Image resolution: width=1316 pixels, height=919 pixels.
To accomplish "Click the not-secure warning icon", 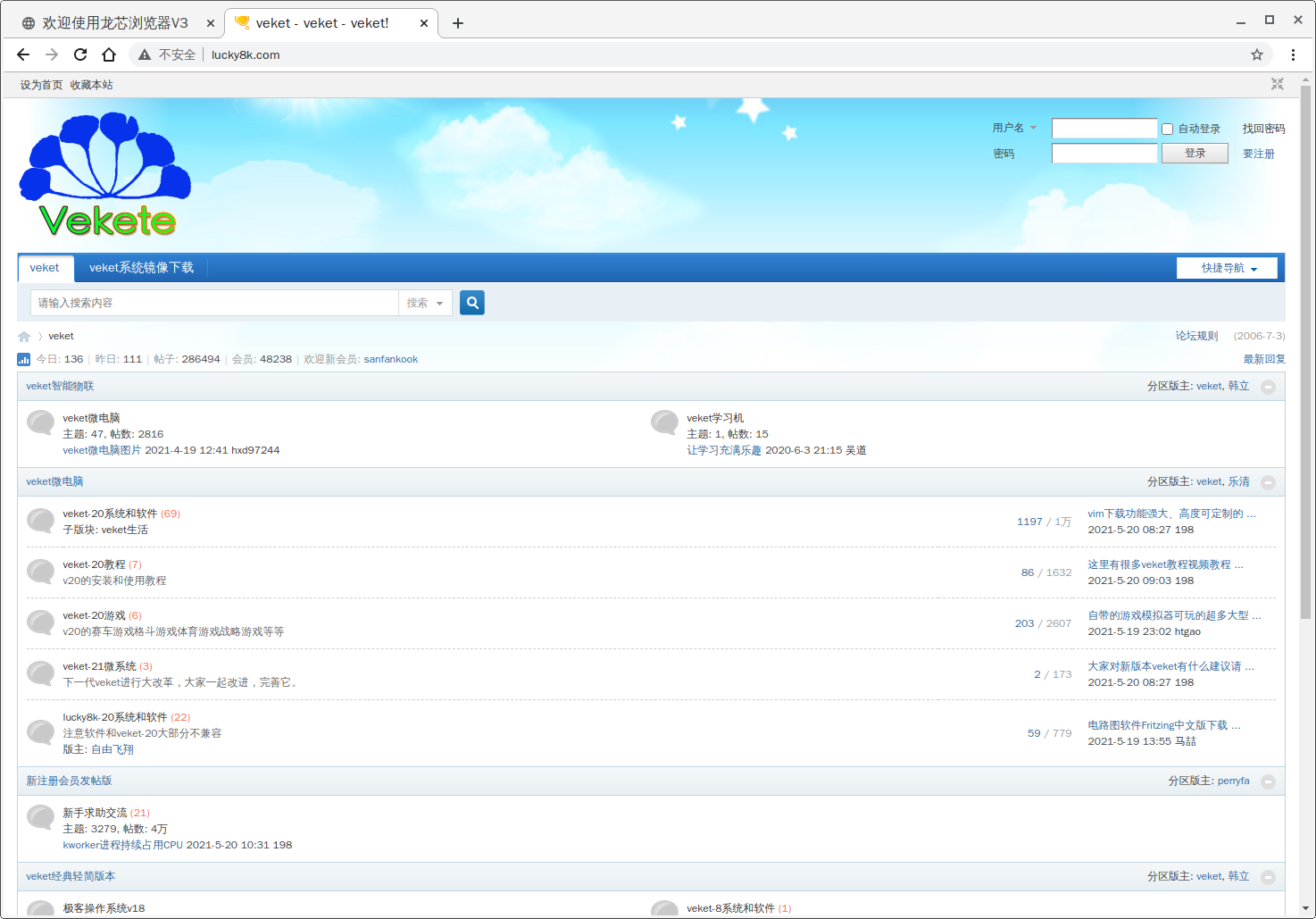I will point(145,54).
